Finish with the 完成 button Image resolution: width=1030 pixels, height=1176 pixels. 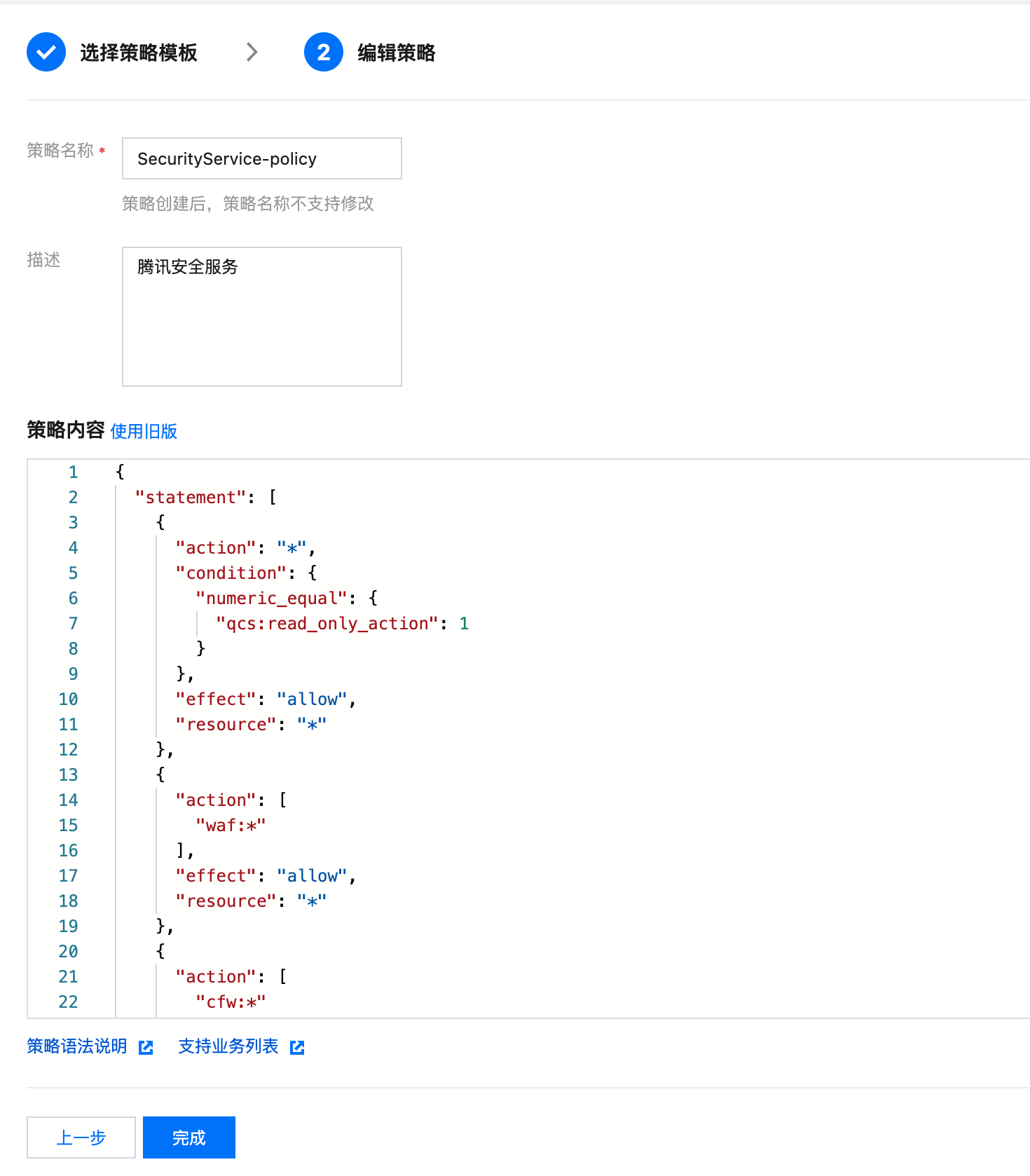(189, 1137)
